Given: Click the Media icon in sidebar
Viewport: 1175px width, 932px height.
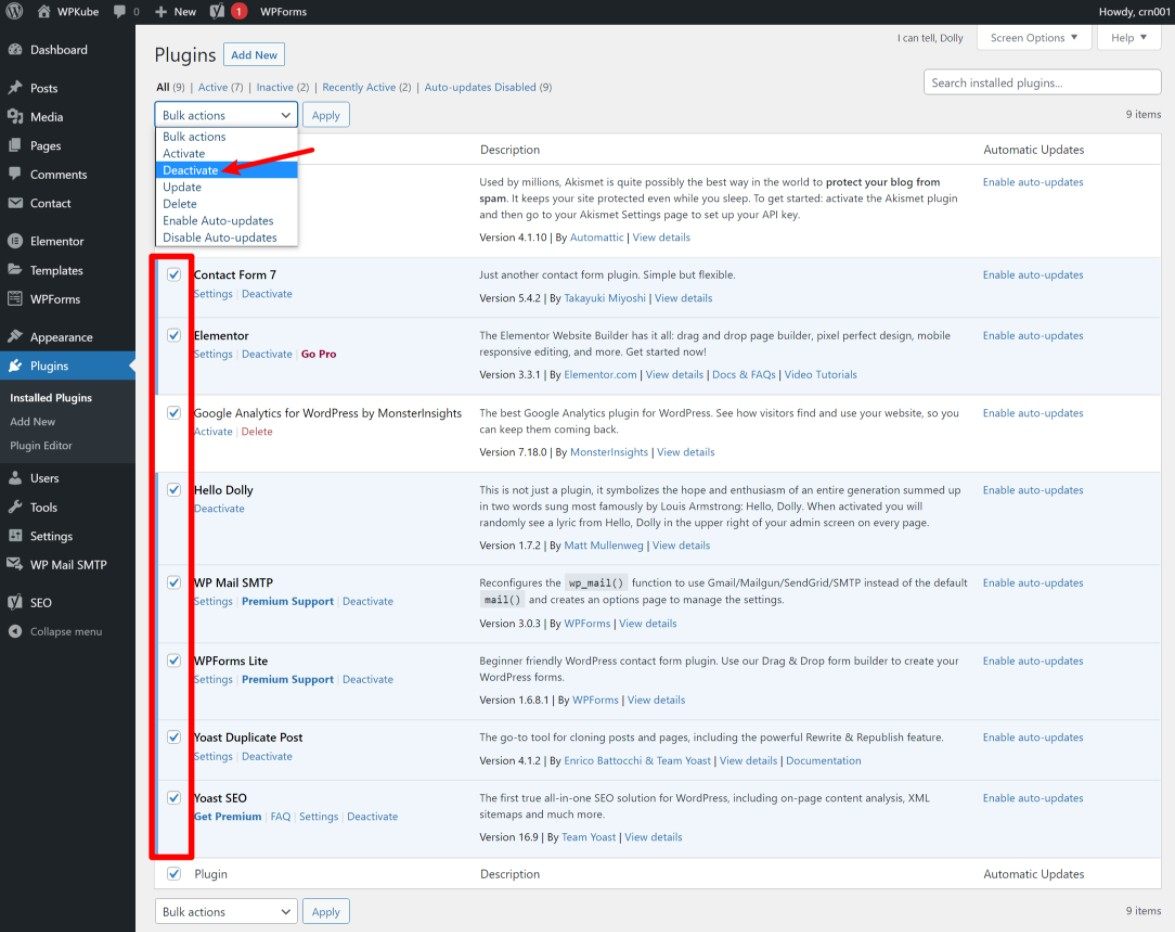Looking at the screenshot, I should coord(15,116).
